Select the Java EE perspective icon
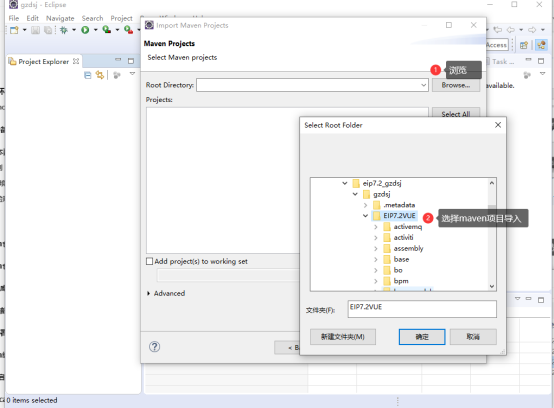Image resolution: width=554 pixels, height=408 pixels. pos(541,45)
